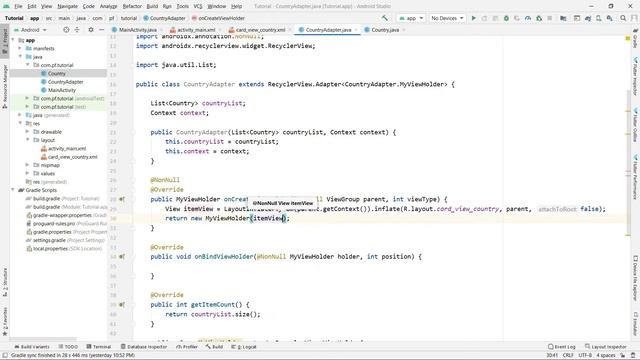This screenshot has height=360, width=640.
Task: Expand the drawable folder
Action: point(27,131)
